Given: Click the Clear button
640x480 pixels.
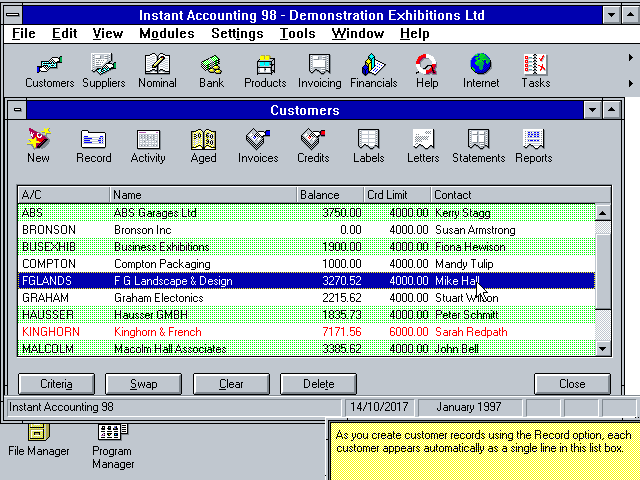Looking at the screenshot, I should pos(231,384).
